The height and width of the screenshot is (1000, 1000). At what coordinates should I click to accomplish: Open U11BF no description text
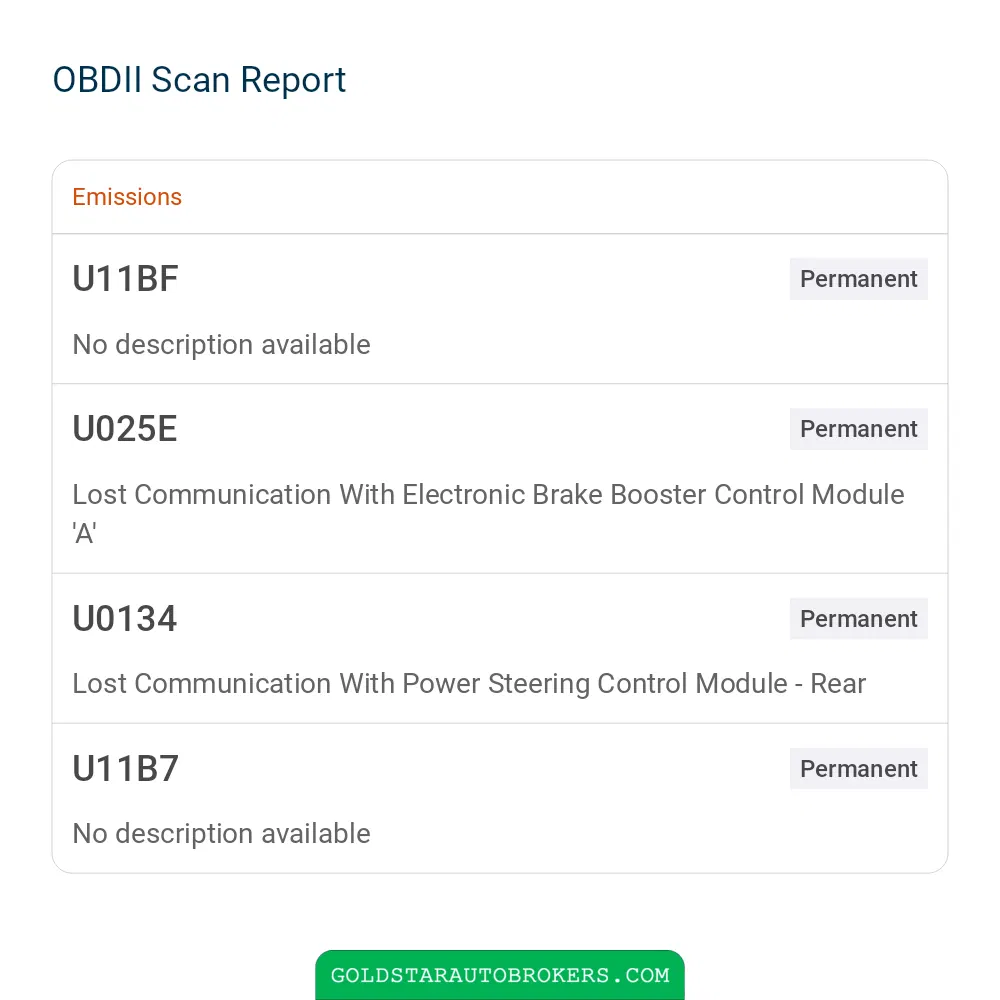pos(221,344)
